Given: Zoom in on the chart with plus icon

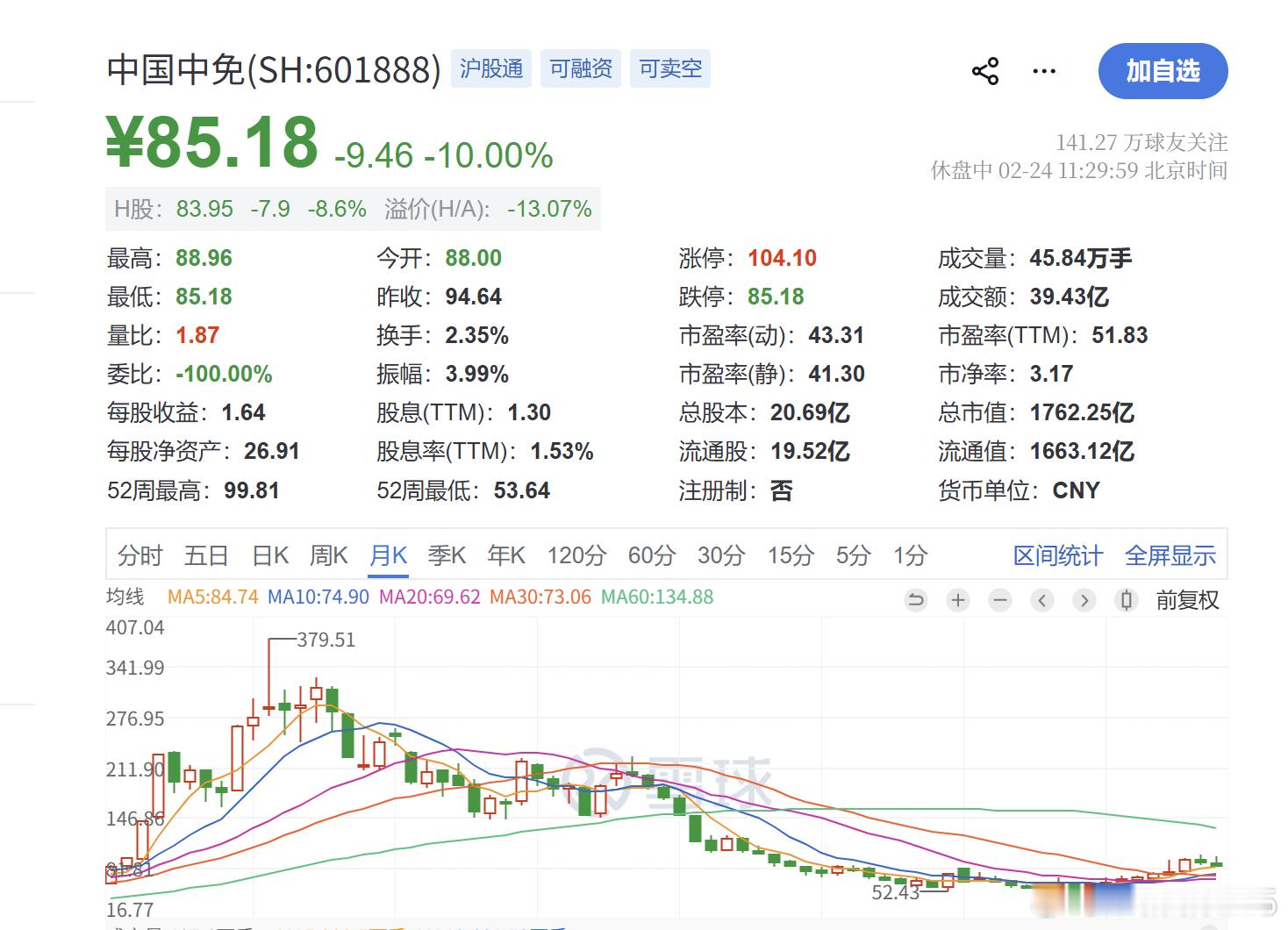Looking at the screenshot, I should pyautogui.click(x=957, y=600).
